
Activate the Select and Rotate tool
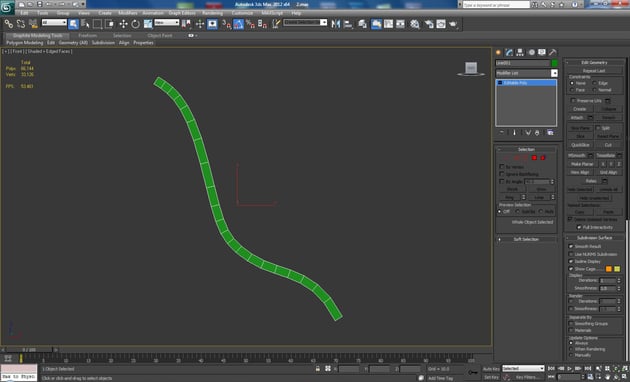coord(135,24)
